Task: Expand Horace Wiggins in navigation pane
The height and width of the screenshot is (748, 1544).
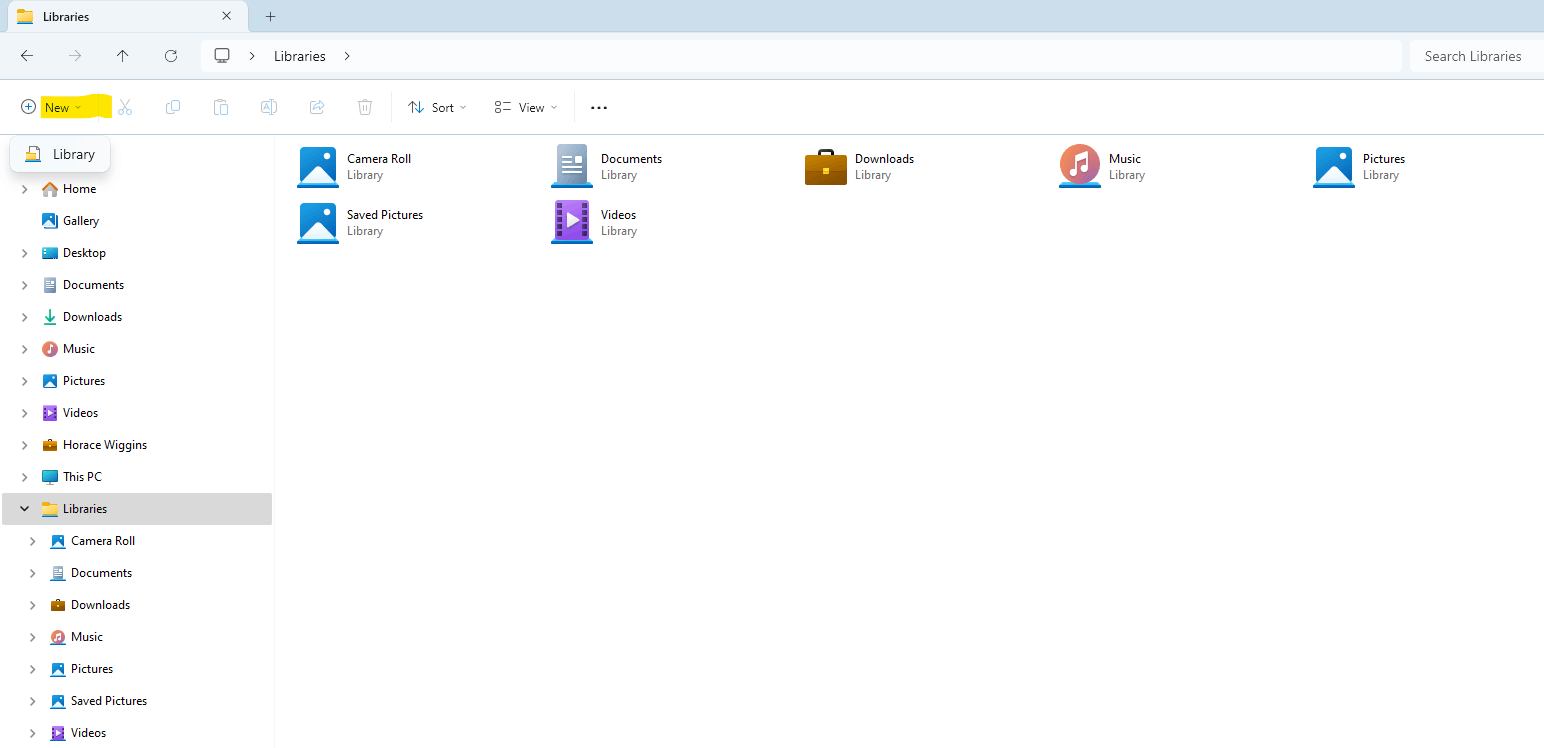Action: (25, 445)
